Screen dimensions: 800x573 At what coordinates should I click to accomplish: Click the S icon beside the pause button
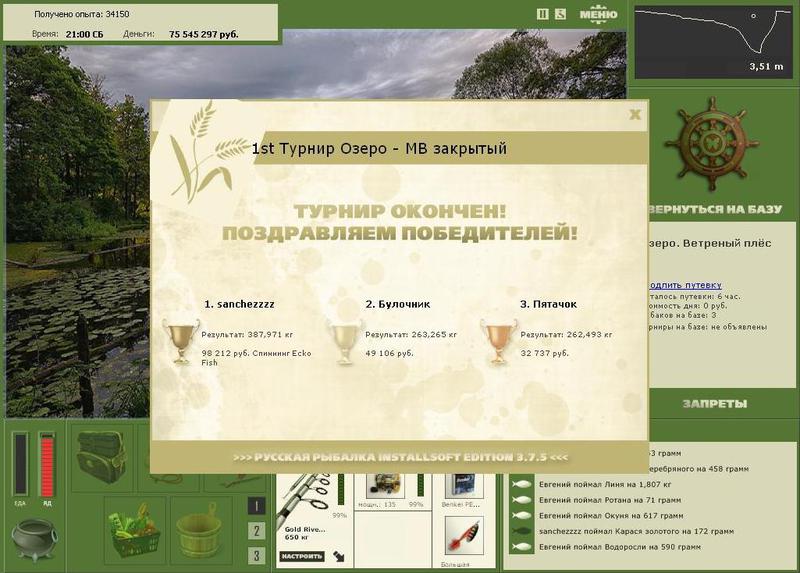[560, 14]
